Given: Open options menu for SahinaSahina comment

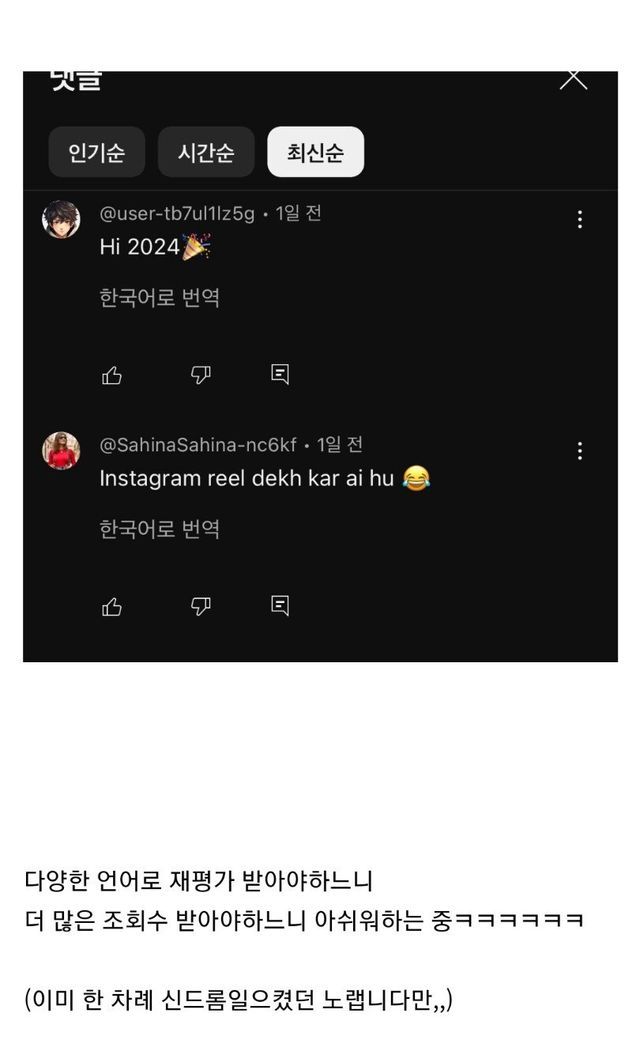Looking at the screenshot, I should click(579, 451).
